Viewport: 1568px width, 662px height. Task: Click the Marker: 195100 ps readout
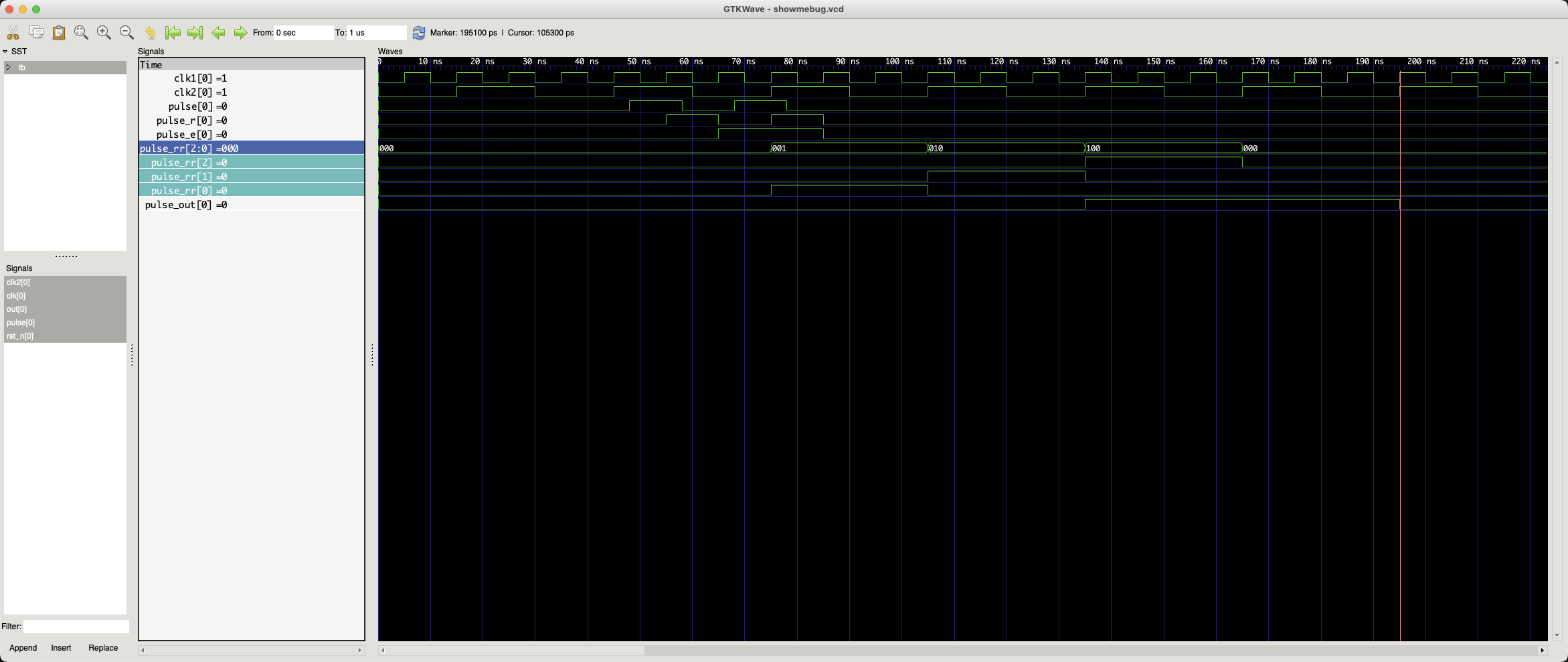(x=464, y=33)
